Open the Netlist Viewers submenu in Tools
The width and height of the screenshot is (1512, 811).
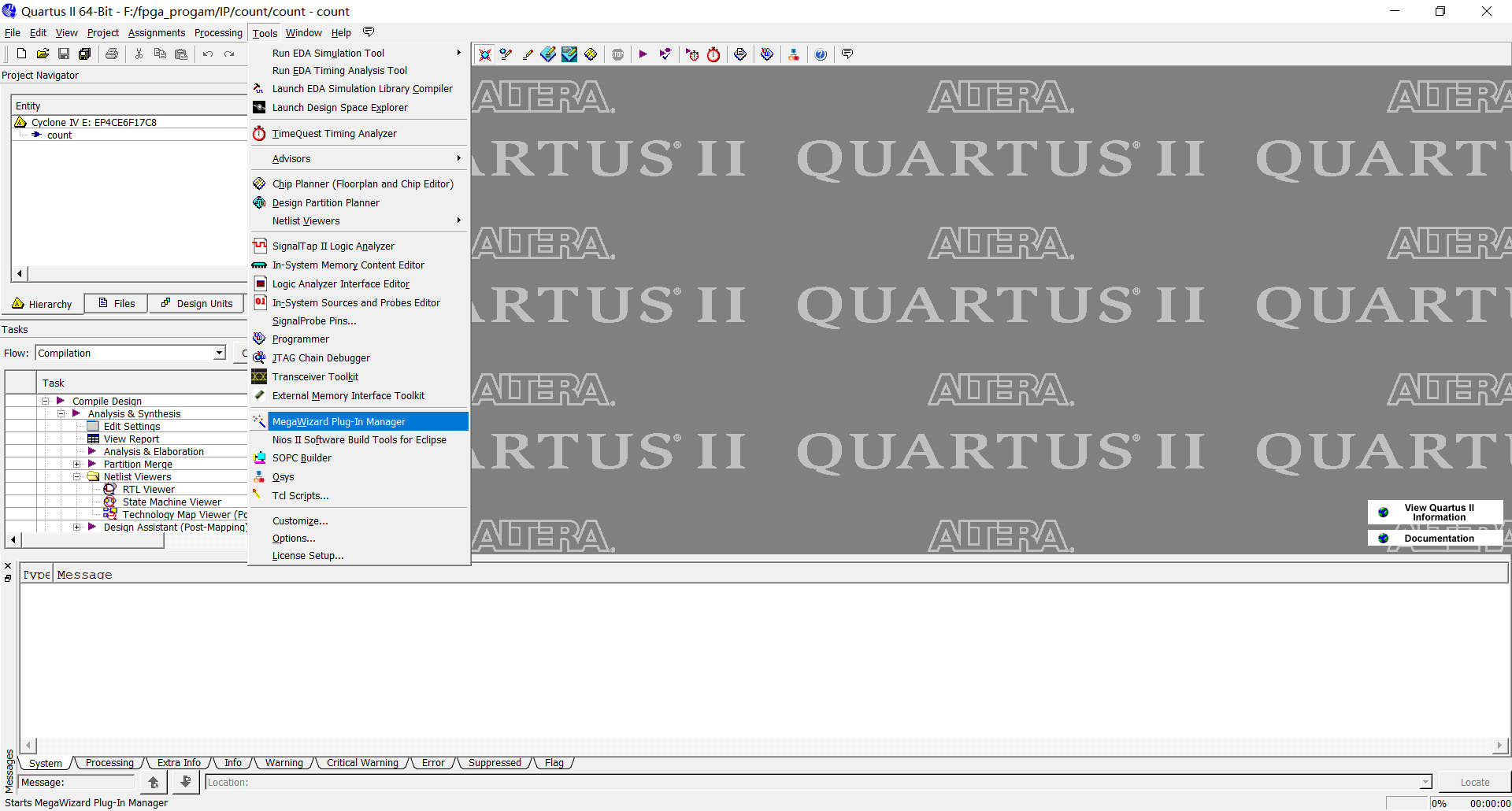[x=359, y=220]
